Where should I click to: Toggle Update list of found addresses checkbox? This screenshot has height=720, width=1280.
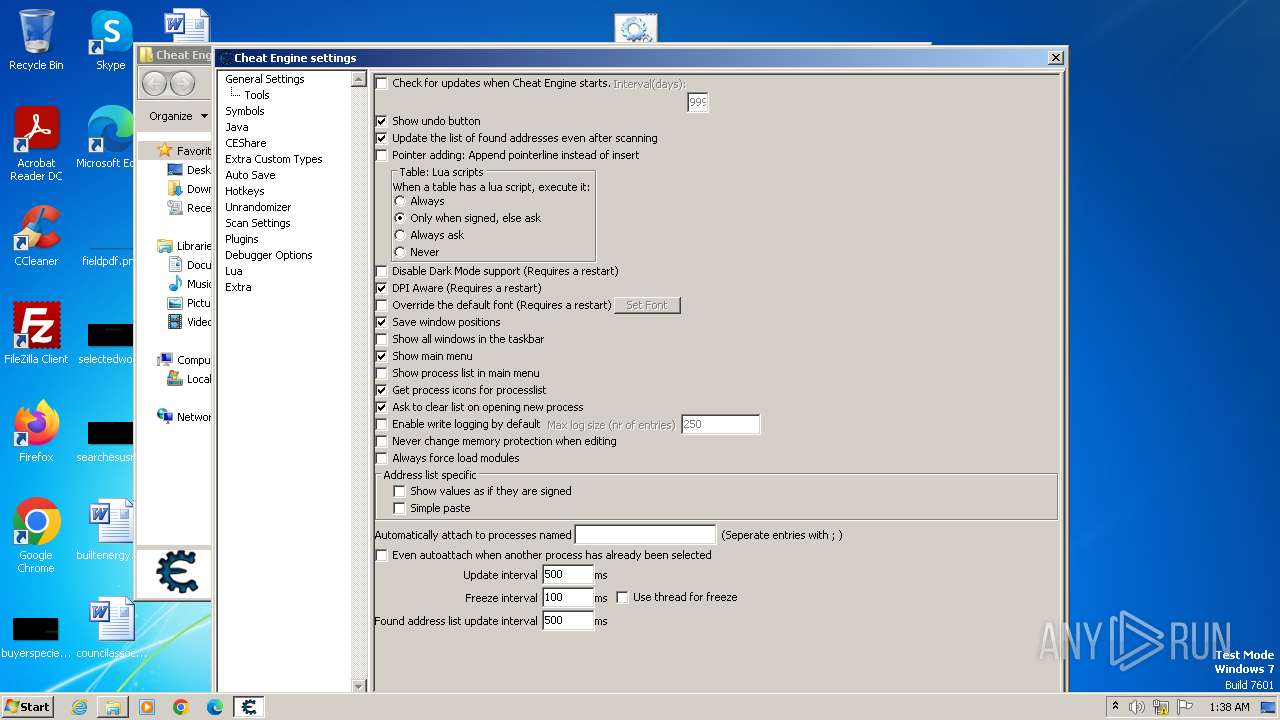[x=382, y=138]
